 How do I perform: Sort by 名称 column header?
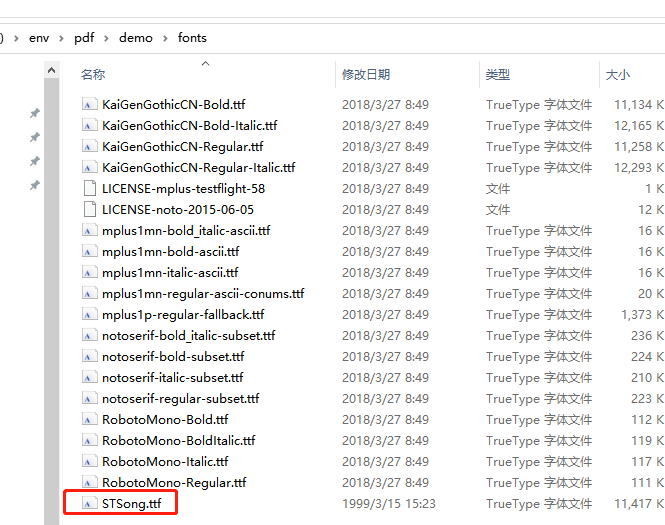(x=93, y=75)
